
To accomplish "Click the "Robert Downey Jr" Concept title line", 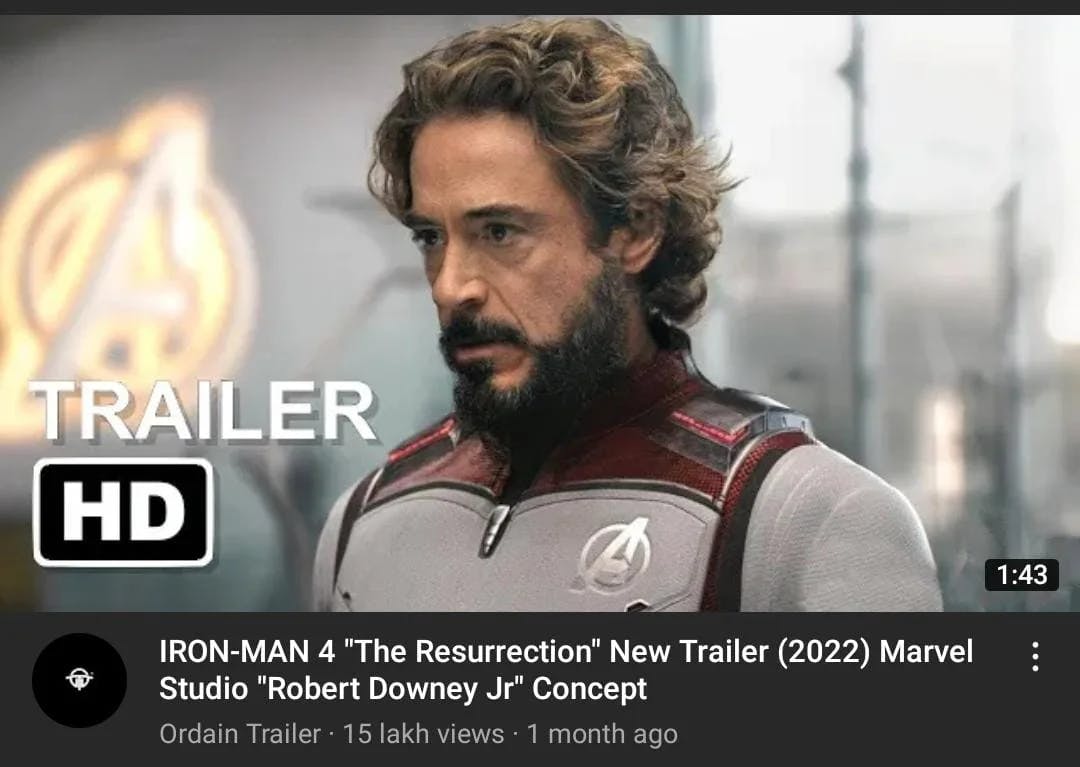I will tap(403, 689).
